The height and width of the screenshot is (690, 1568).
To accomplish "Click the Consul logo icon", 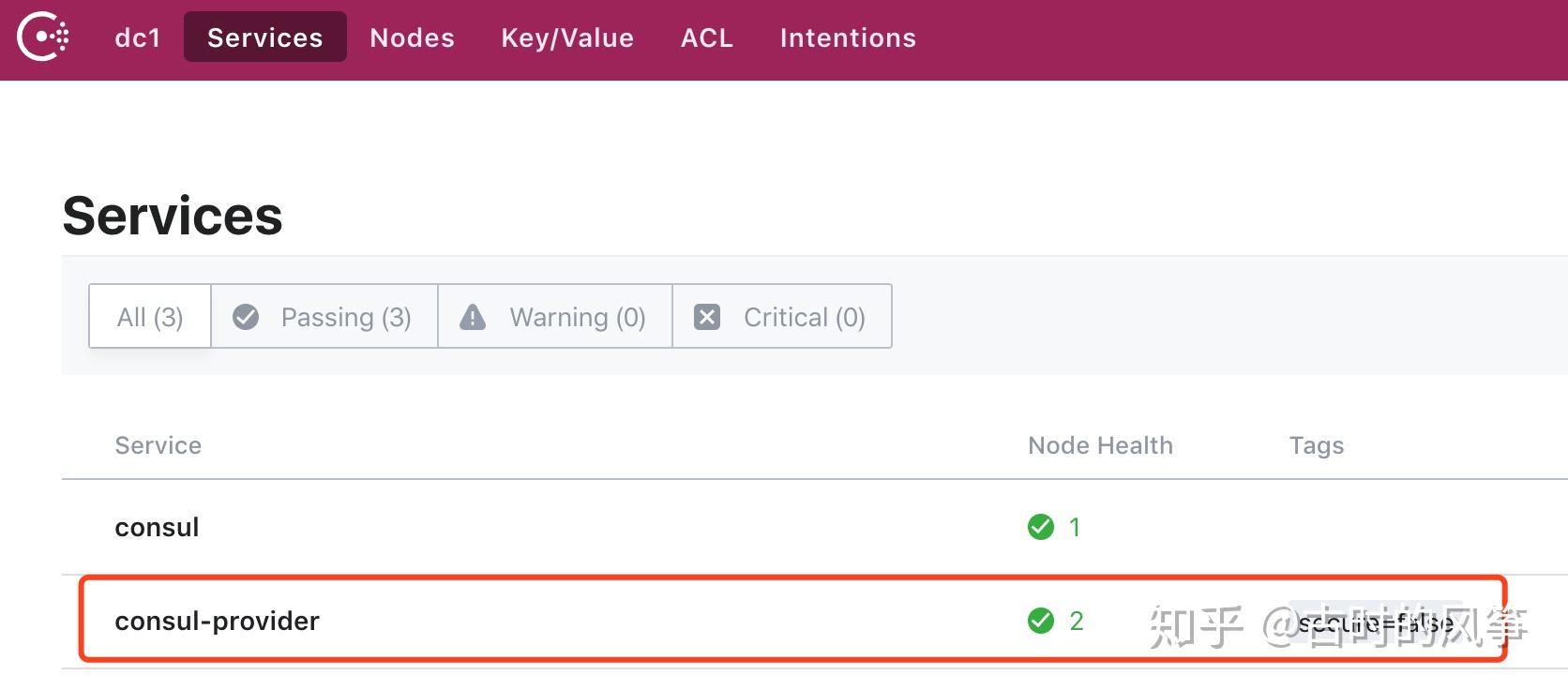I will (43, 37).
